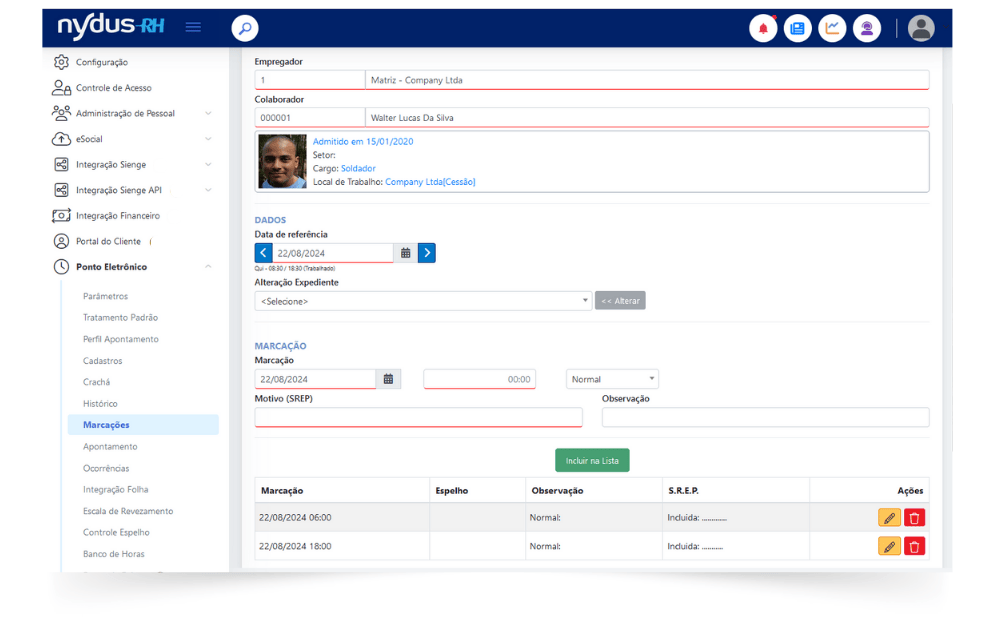1000x628 pixels.
Task: Open the search magnifier icon
Action: tap(245, 28)
